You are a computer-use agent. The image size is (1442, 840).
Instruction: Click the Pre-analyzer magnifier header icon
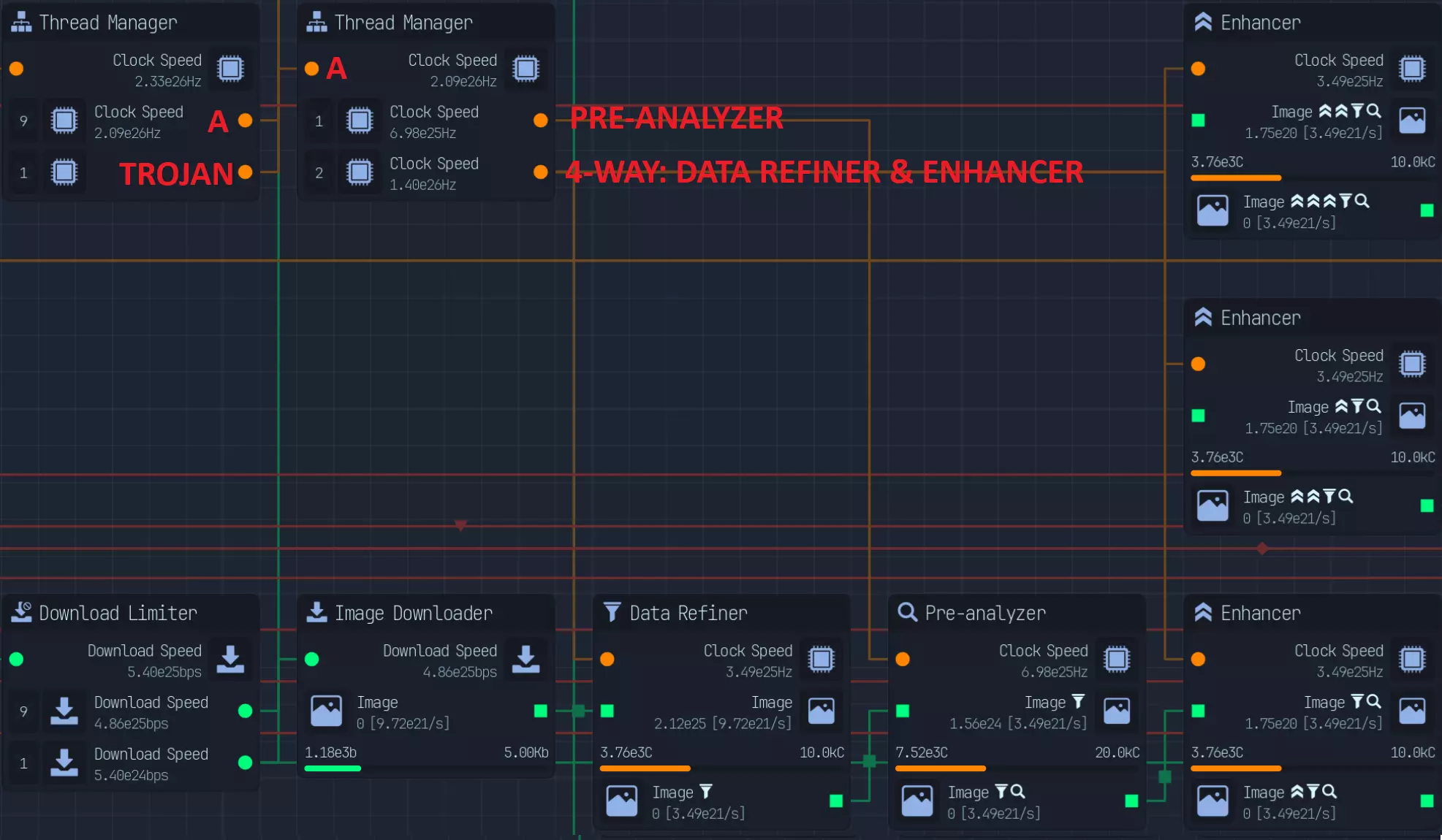coord(907,612)
